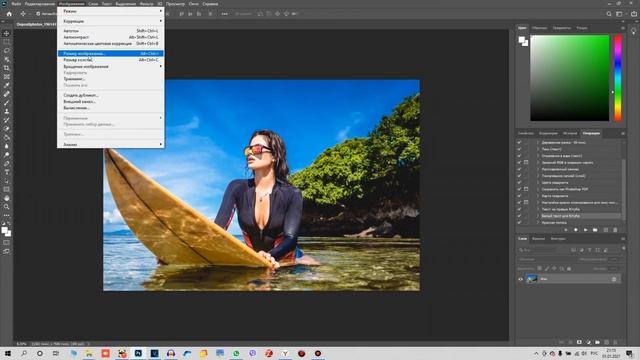Viewport: 640px width, 360px height.
Task: Choose 'Создать дубликат...' menu item
Action: [111, 95]
